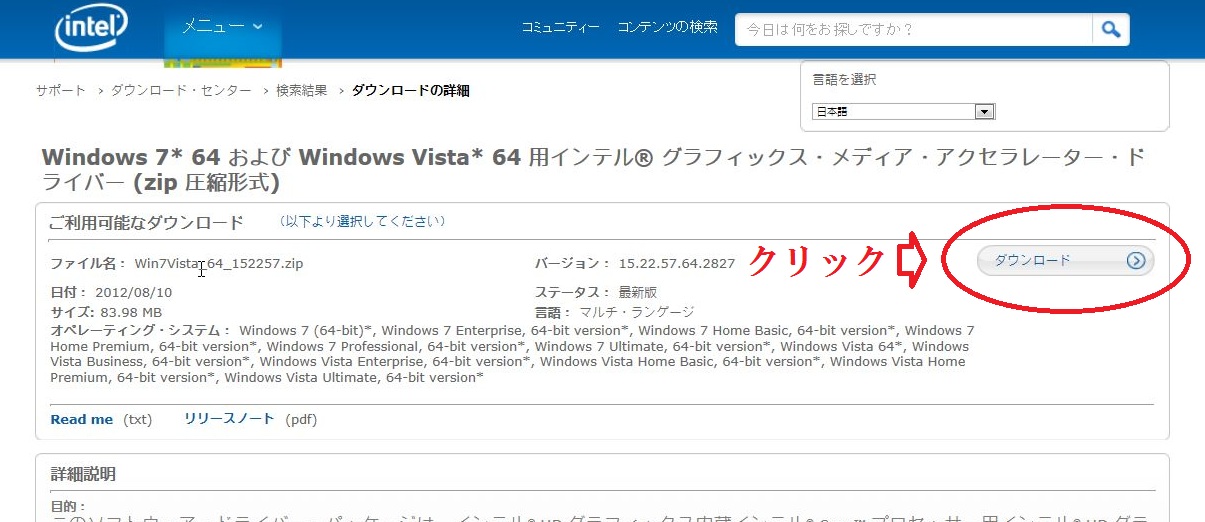Go to 検索結果 breadcrumb

(x=302, y=91)
